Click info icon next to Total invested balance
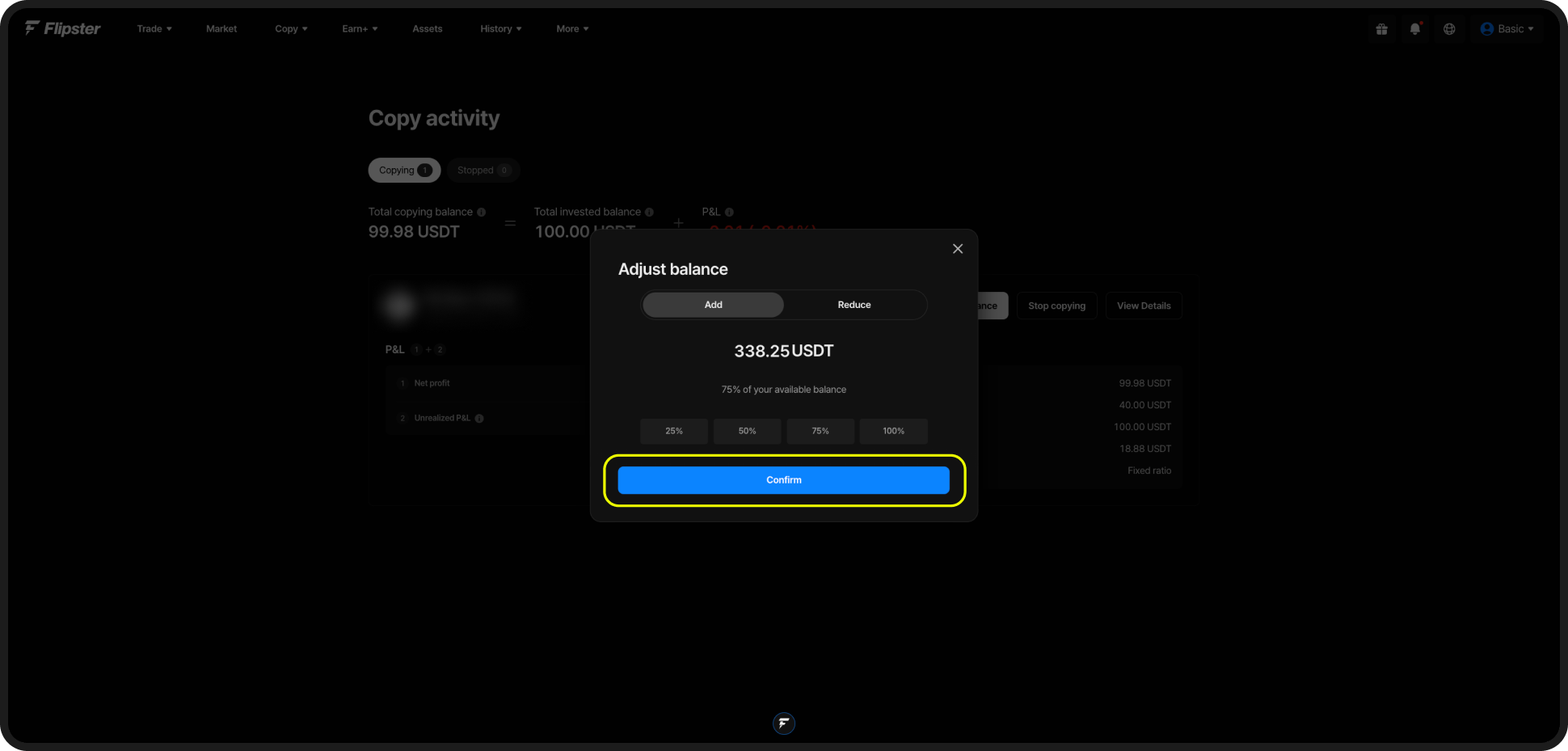 649,212
